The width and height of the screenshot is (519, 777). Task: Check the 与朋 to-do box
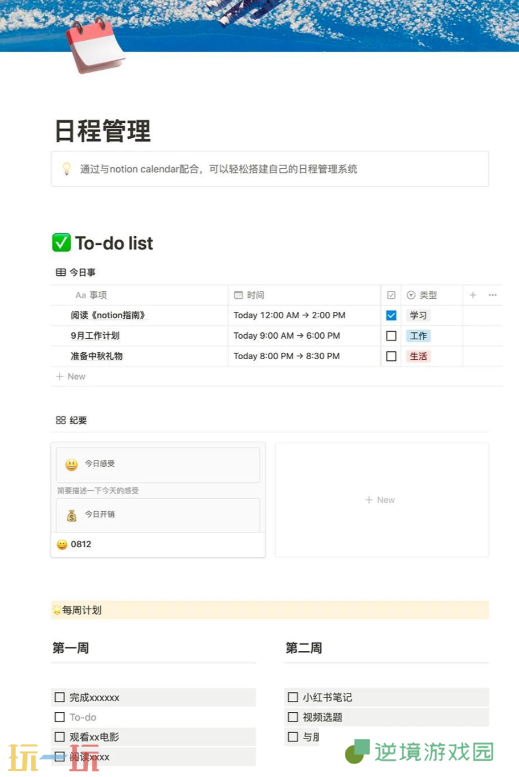293,737
